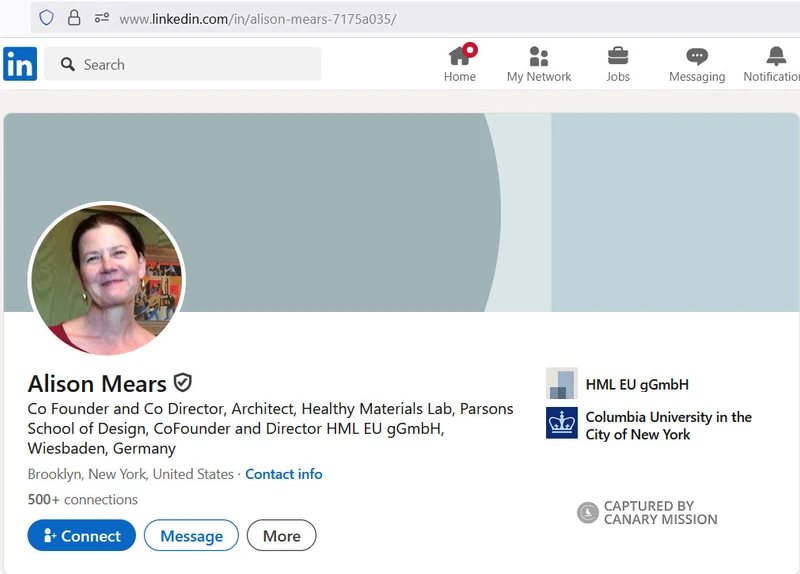800x574 pixels.
Task: Click the Connect button
Action: 82,535
